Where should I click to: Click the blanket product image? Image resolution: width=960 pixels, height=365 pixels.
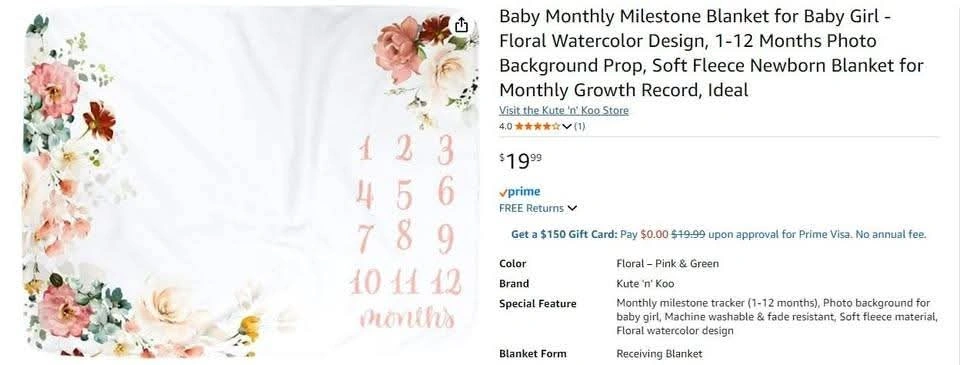pos(251,182)
